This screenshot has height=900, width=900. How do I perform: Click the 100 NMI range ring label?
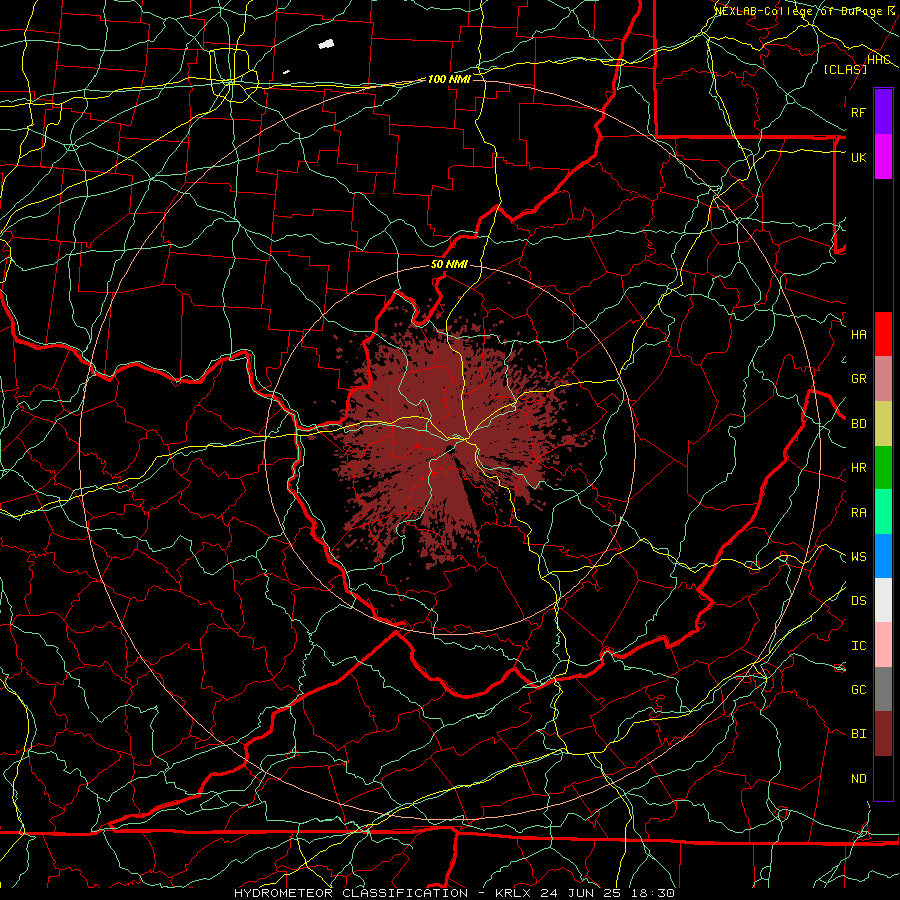449,79
